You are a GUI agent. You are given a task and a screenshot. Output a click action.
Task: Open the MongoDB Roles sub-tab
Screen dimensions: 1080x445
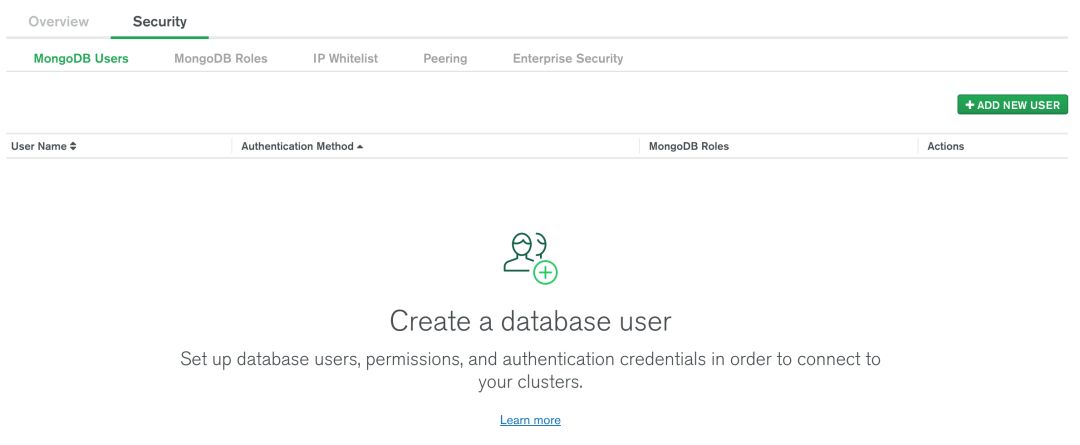220,59
